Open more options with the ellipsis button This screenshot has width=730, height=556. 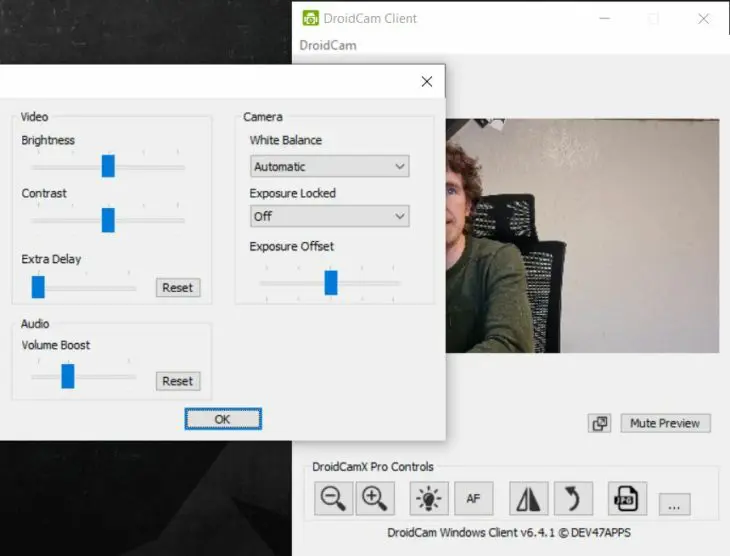click(674, 504)
